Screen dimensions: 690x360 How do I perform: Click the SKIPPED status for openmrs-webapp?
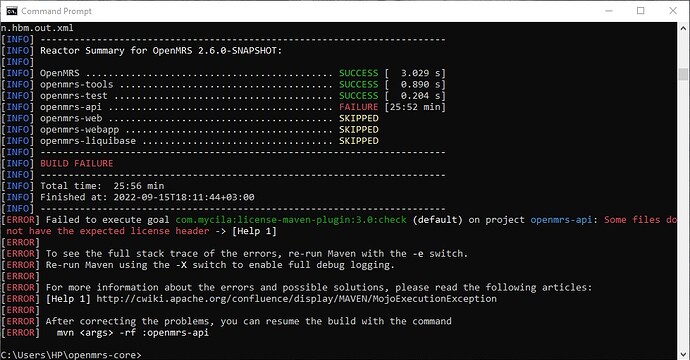click(x=359, y=129)
